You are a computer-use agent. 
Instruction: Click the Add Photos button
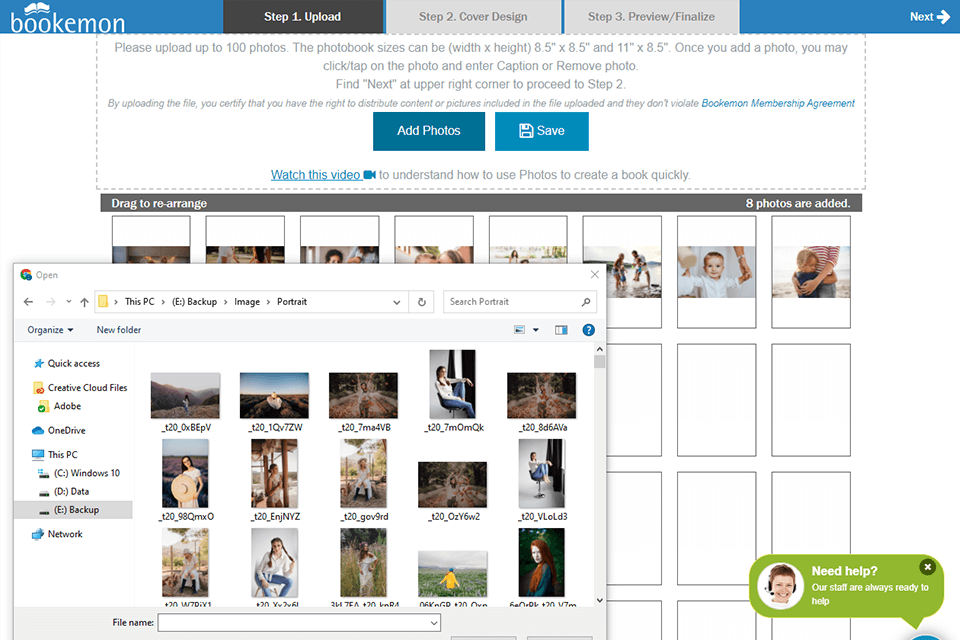pos(429,131)
